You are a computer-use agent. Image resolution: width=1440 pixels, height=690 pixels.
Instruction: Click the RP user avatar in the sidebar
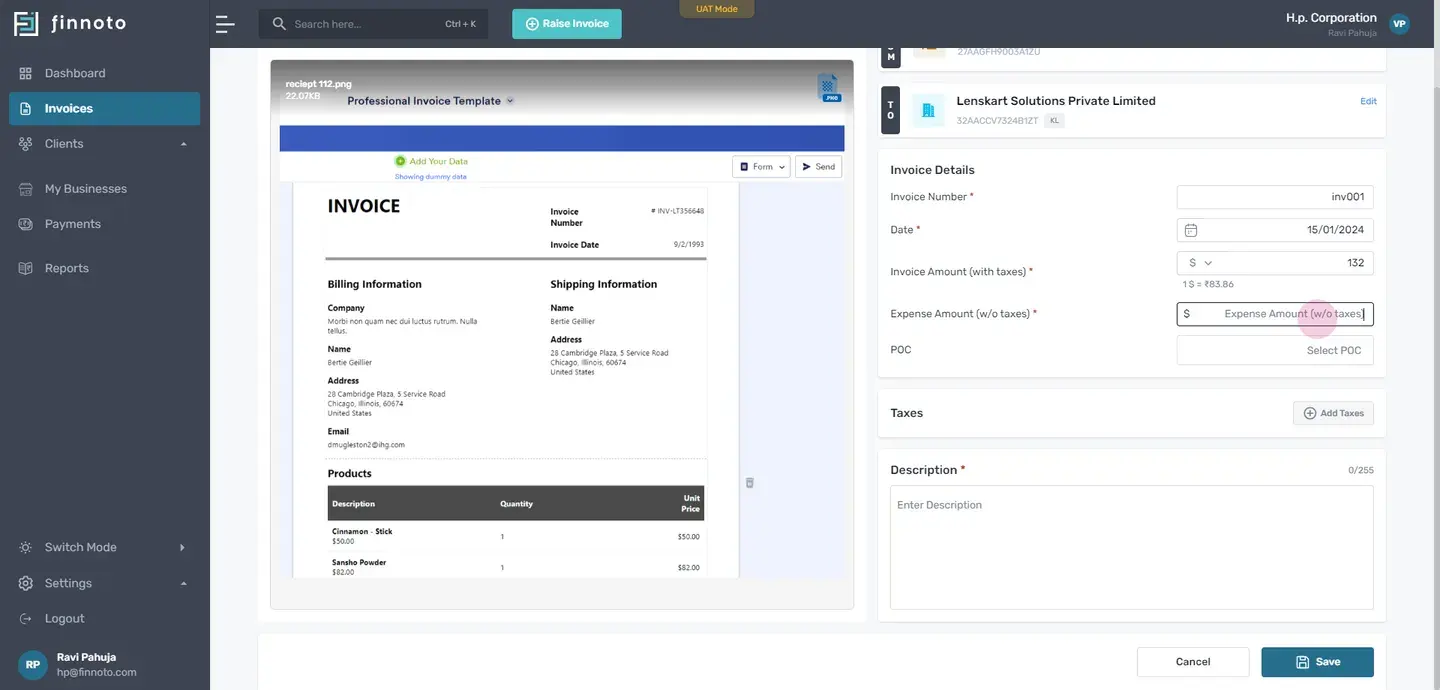click(33, 665)
